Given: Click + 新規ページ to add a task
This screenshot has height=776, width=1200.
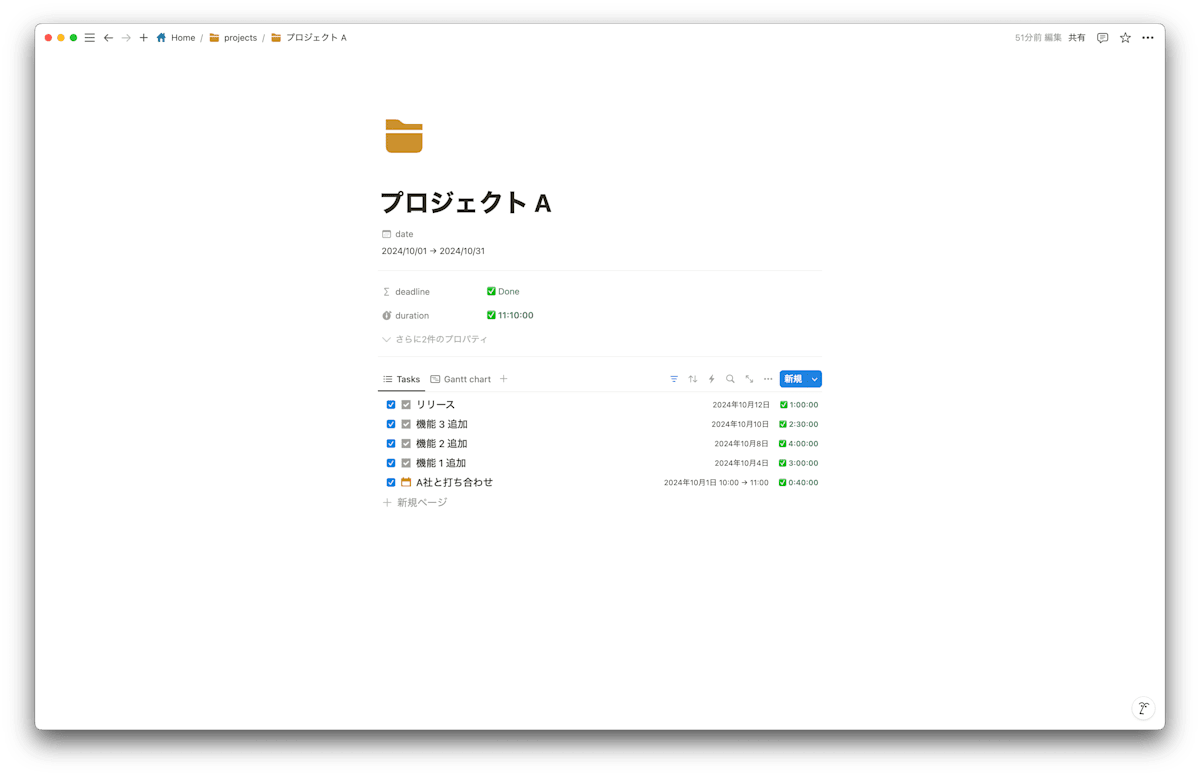Looking at the screenshot, I should coord(415,502).
